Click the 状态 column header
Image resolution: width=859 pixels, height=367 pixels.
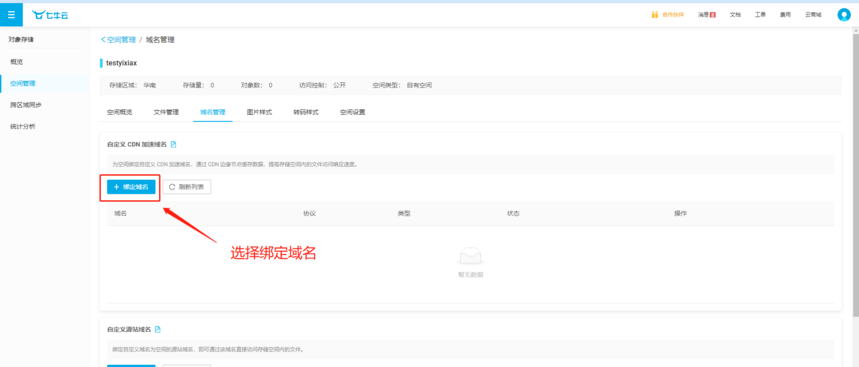pyautogui.click(x=513, y=213)
